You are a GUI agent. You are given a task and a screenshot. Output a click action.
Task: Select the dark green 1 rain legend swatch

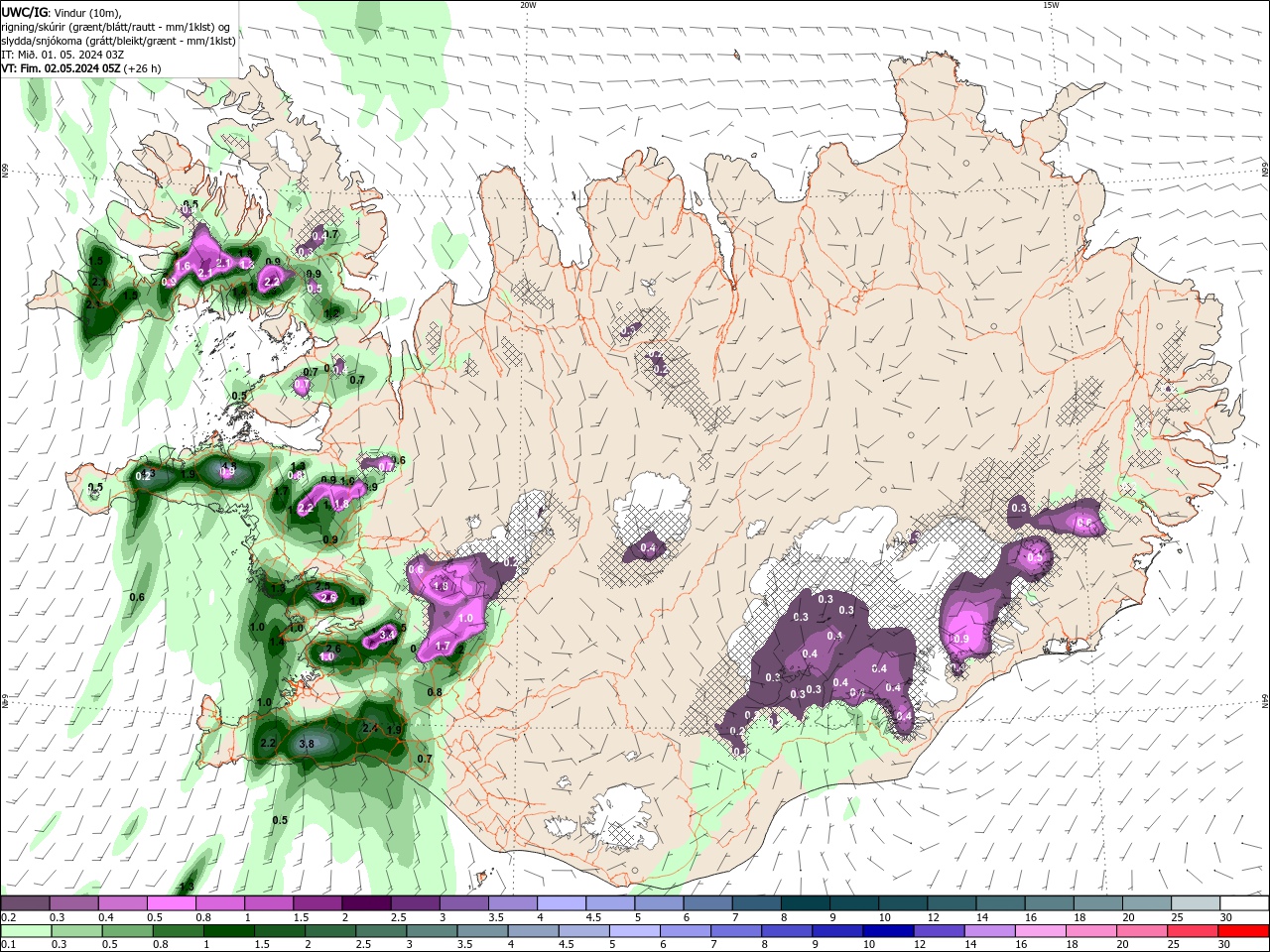click(x=228, y=931)
